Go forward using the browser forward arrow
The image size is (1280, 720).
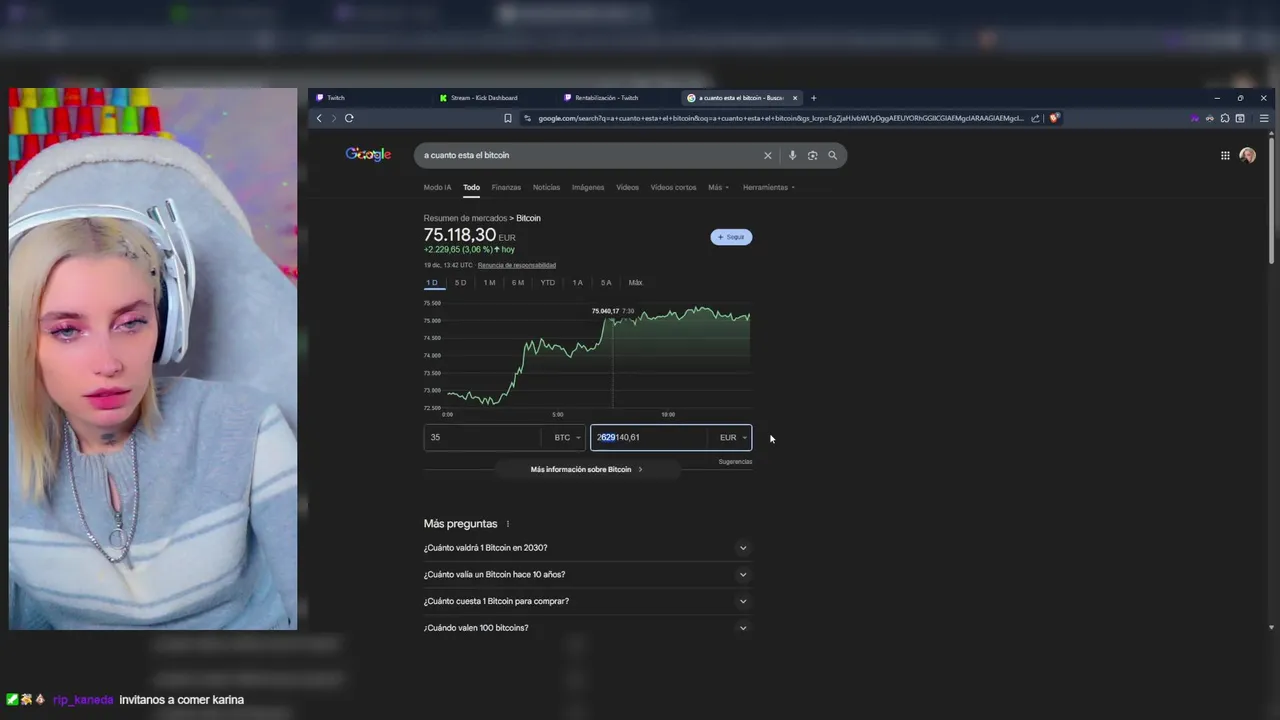pyautogui.click(x=334, y=118)
